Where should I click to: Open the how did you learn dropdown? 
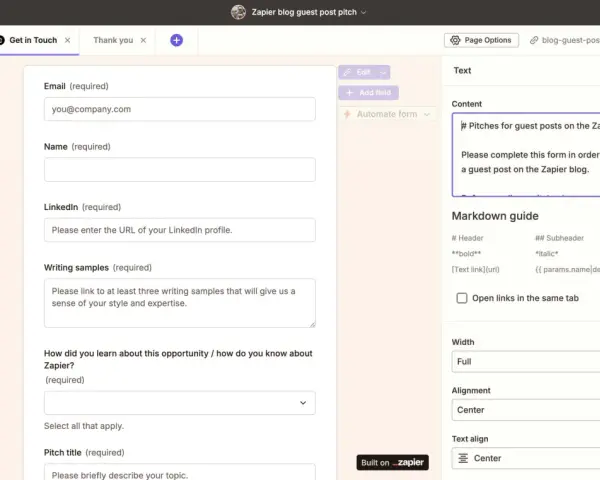(x=180, y=403)
